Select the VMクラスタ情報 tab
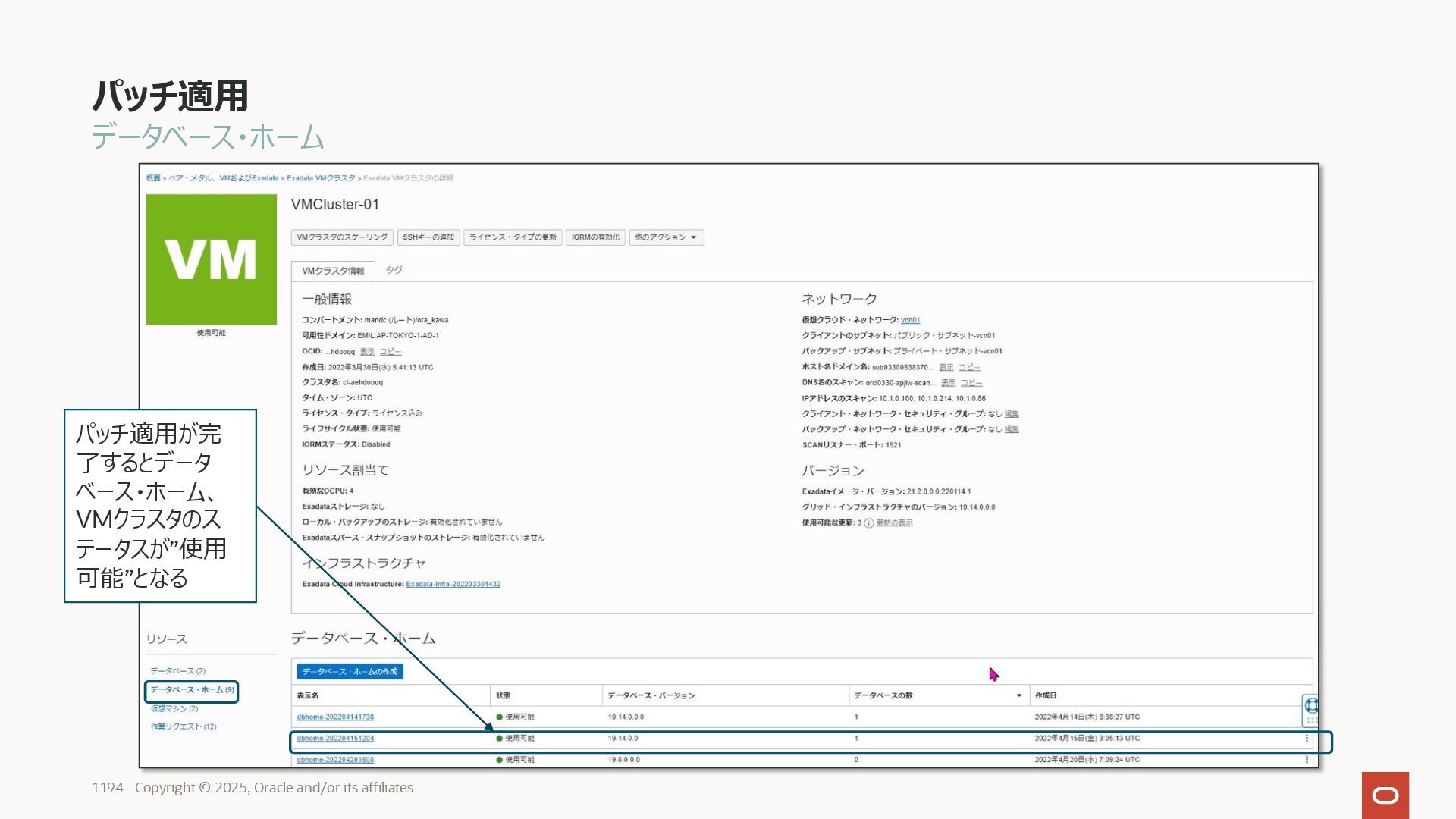Image resolution: width=1456 pixels, height=819 pixels. coord(333,271)
